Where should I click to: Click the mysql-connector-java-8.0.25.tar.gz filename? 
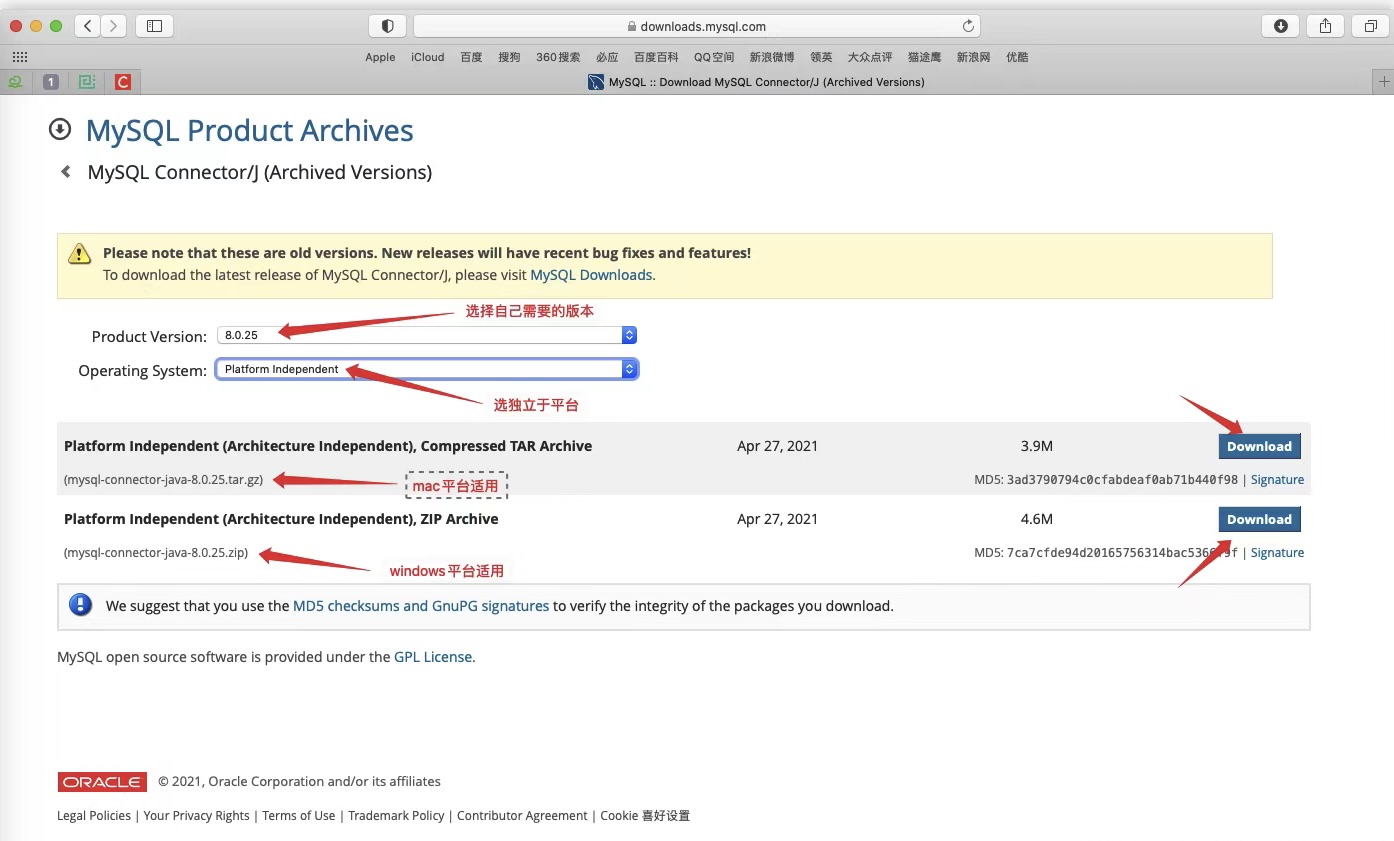click(163, 480)
